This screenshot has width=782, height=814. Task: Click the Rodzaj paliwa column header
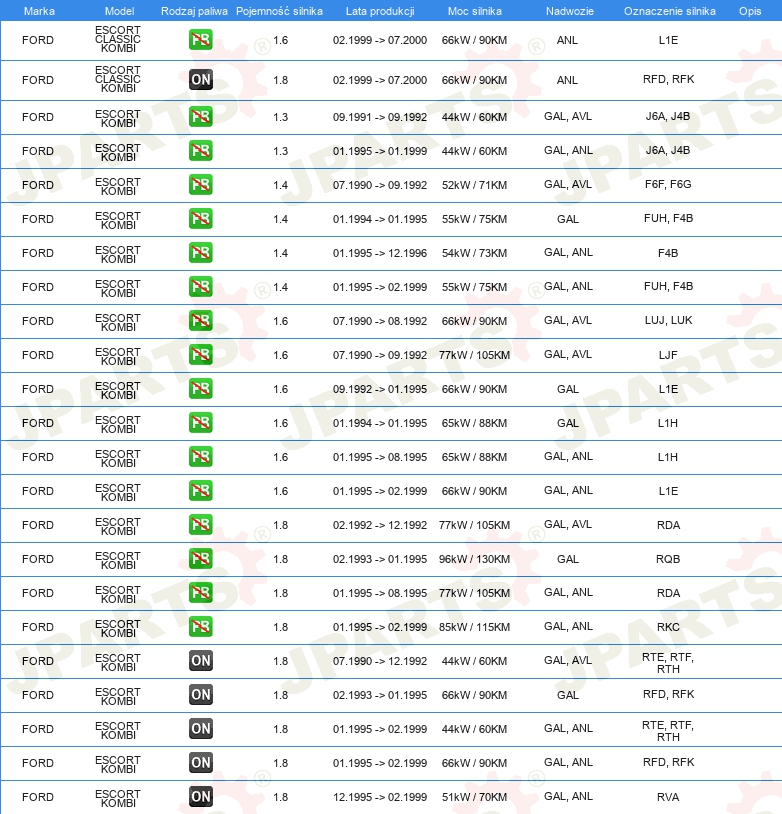point(194,11)
